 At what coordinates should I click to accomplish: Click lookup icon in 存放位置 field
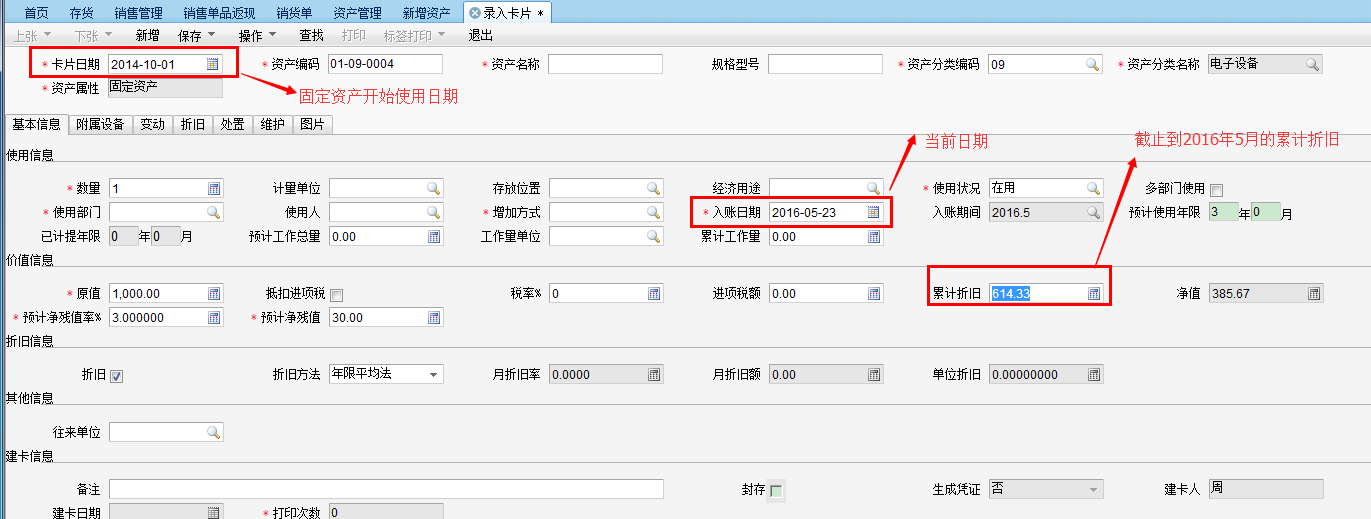click(x=654, y=188)
